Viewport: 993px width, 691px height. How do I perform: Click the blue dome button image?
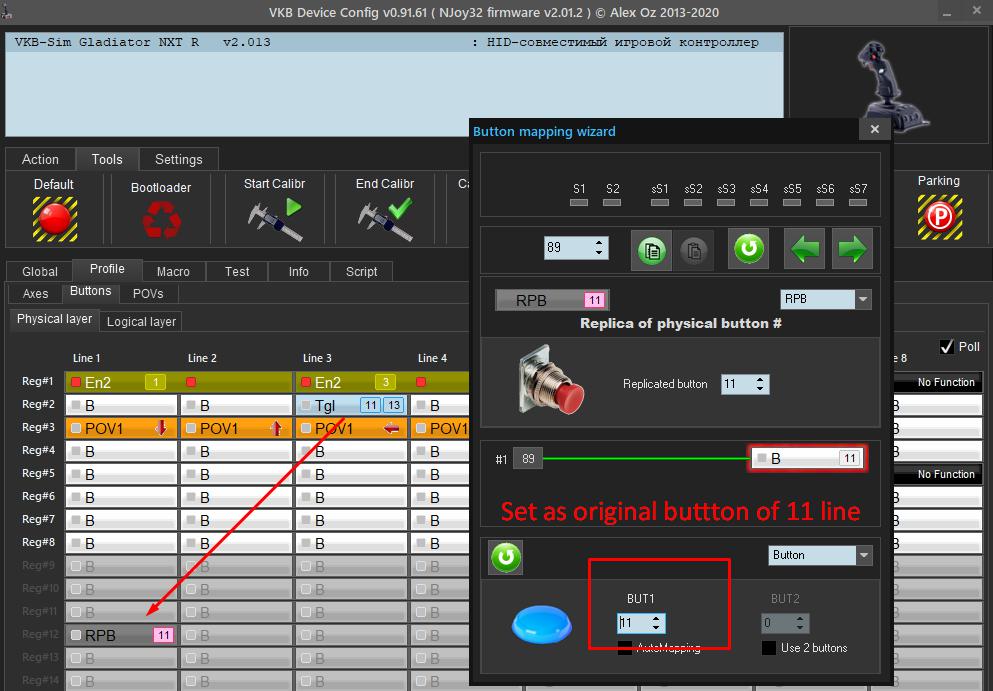coord(541,624)
